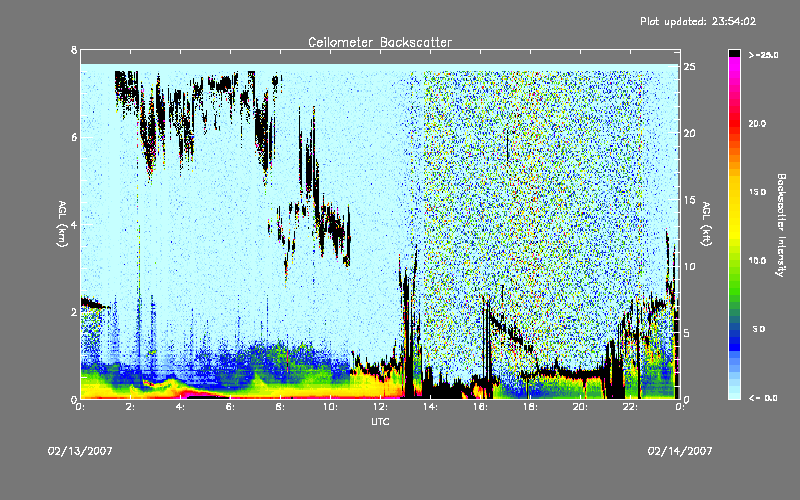800x500 pixels.
Task: Click the "AGL (kft)" axis label
Action: 706,224
